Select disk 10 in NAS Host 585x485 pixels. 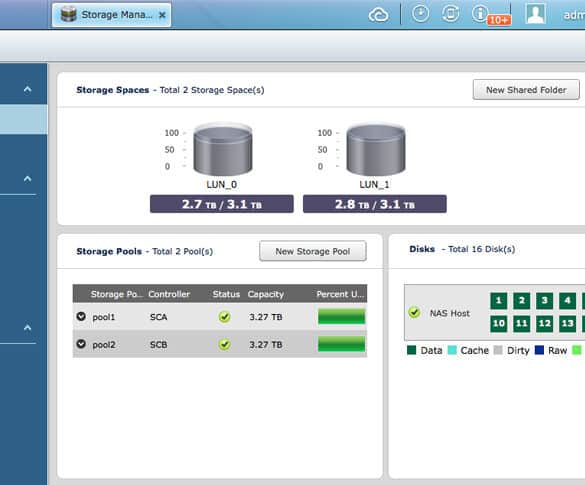498,323
